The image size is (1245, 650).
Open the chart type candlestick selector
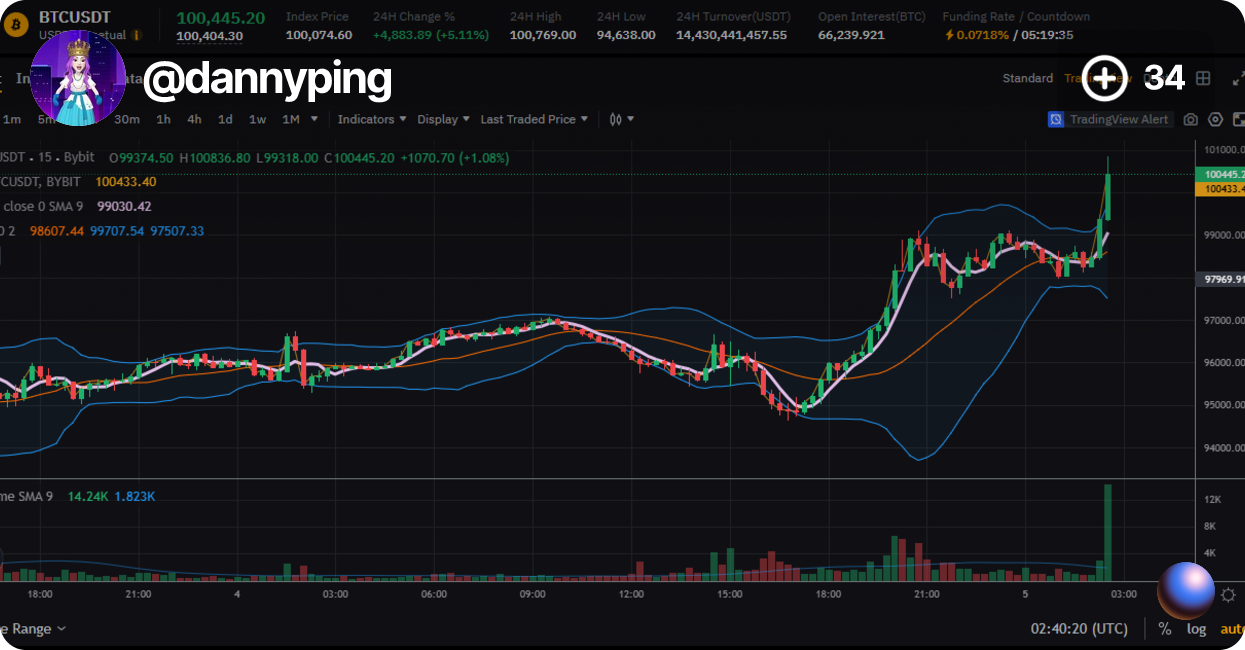621,119
